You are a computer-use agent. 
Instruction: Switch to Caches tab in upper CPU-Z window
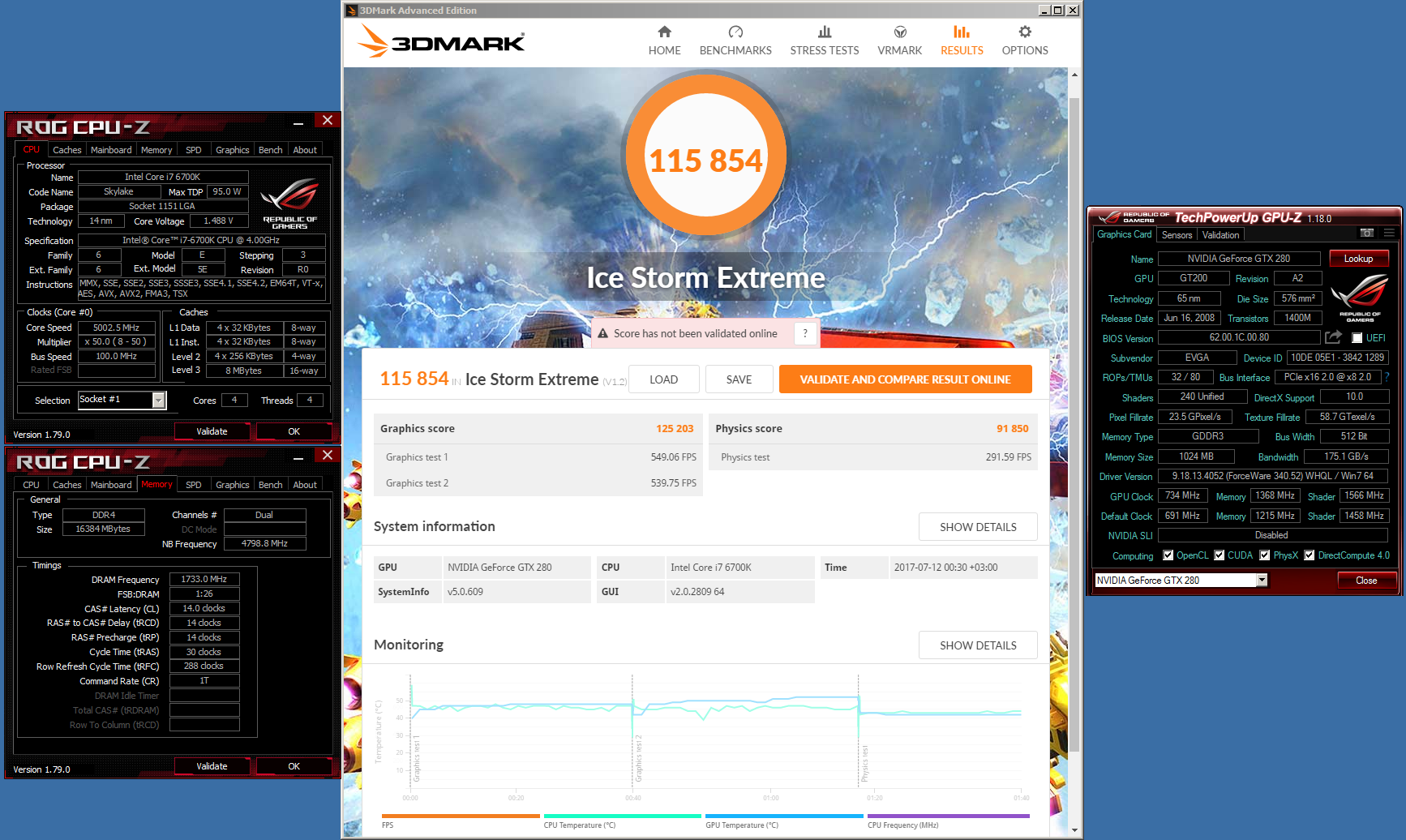point(66,150)
